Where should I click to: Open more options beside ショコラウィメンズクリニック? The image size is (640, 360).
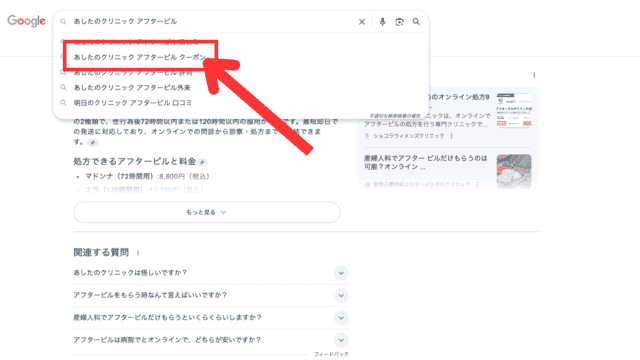click(451, 136)
